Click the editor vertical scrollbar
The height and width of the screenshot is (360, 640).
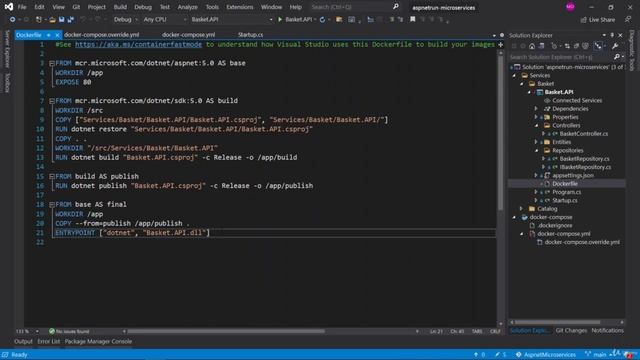pos(501,132)
